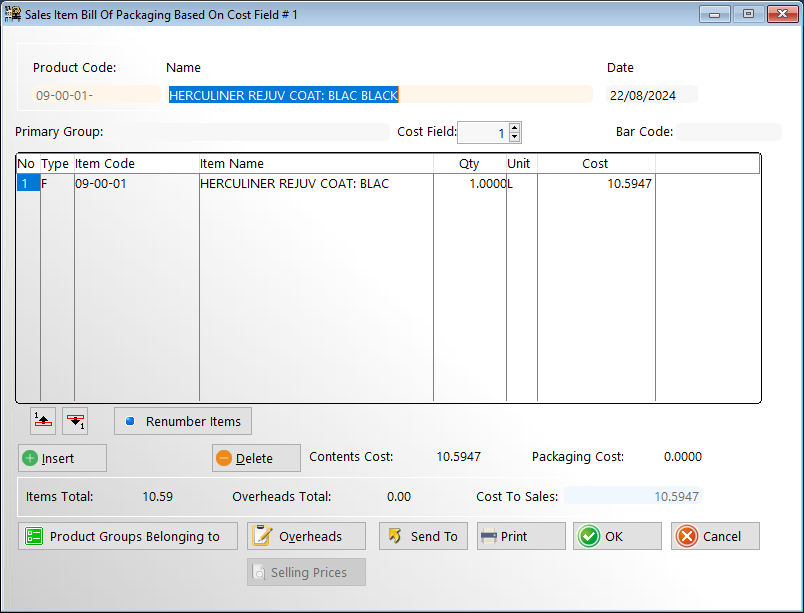Decrease the Cost Field value
The width and height of the screenshot is (804, 613).
pyautogui.click(x=514, y=138)
